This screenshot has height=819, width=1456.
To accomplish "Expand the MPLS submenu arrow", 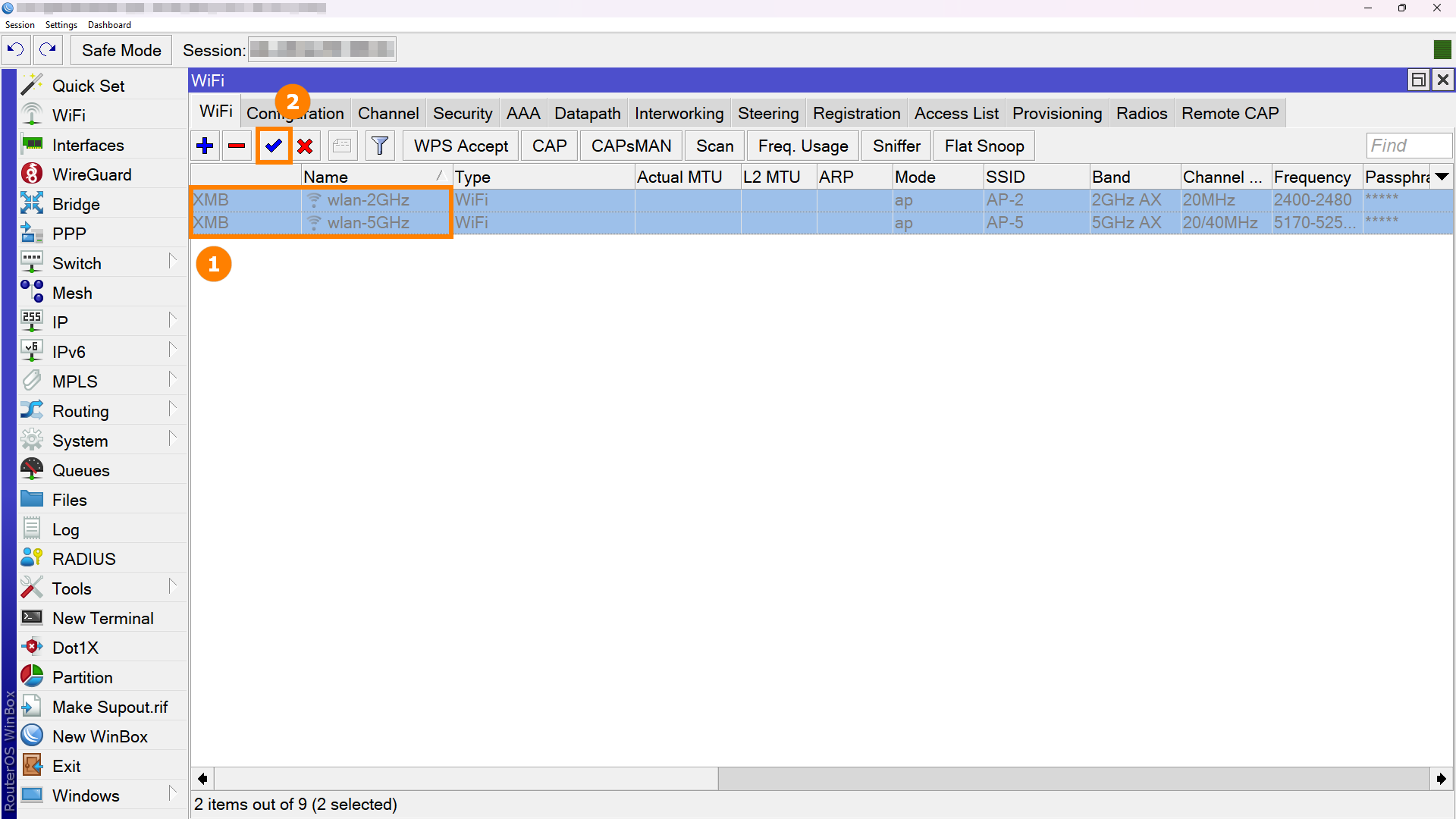I will tap(172, 379).
